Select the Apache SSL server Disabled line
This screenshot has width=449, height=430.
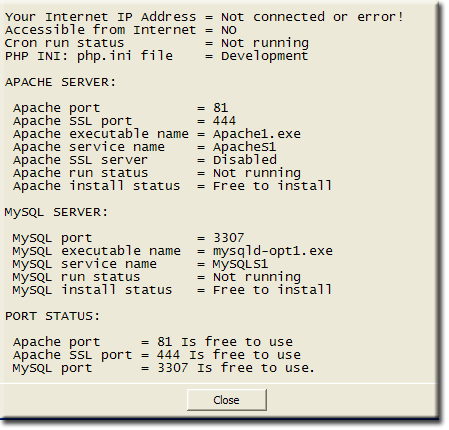pos(145,160)
